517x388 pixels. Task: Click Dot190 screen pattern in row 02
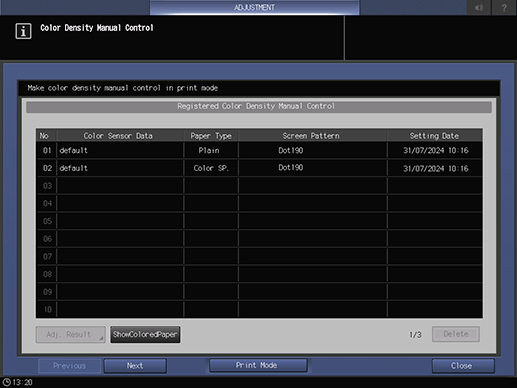(x=313, y=168)
